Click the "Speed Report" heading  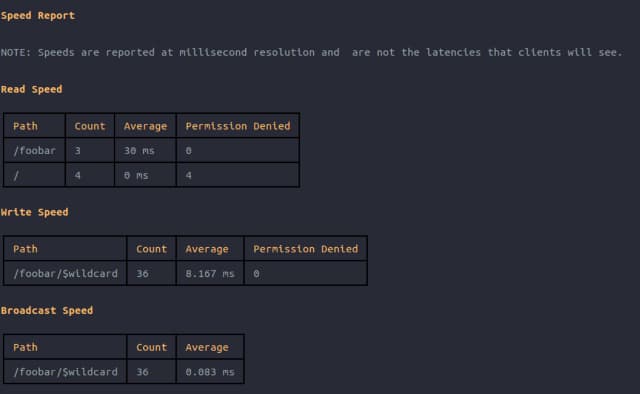coord(38,16)
